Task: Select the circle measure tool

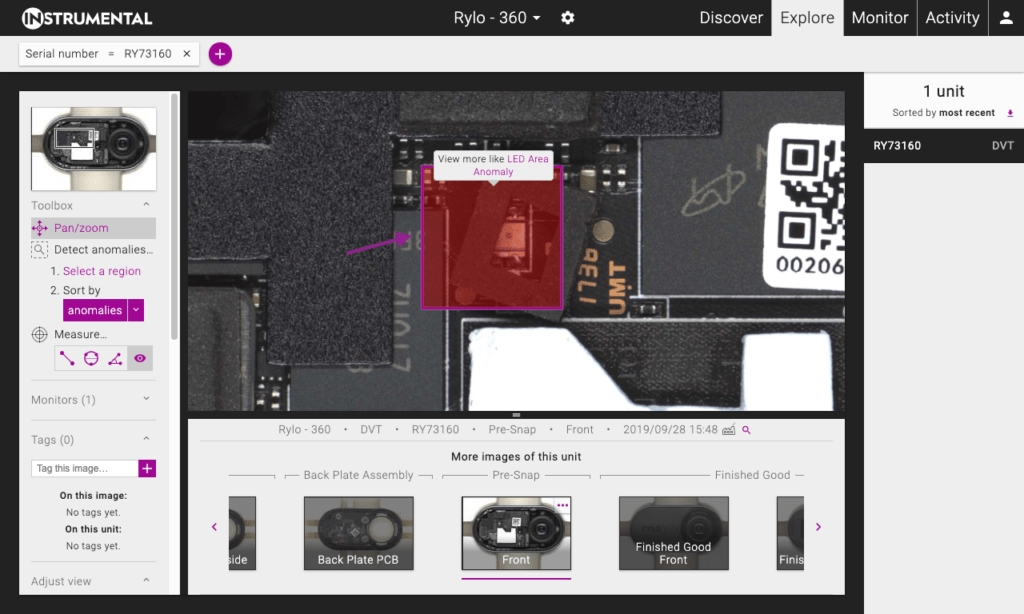Action: click(x=91, y=358)
